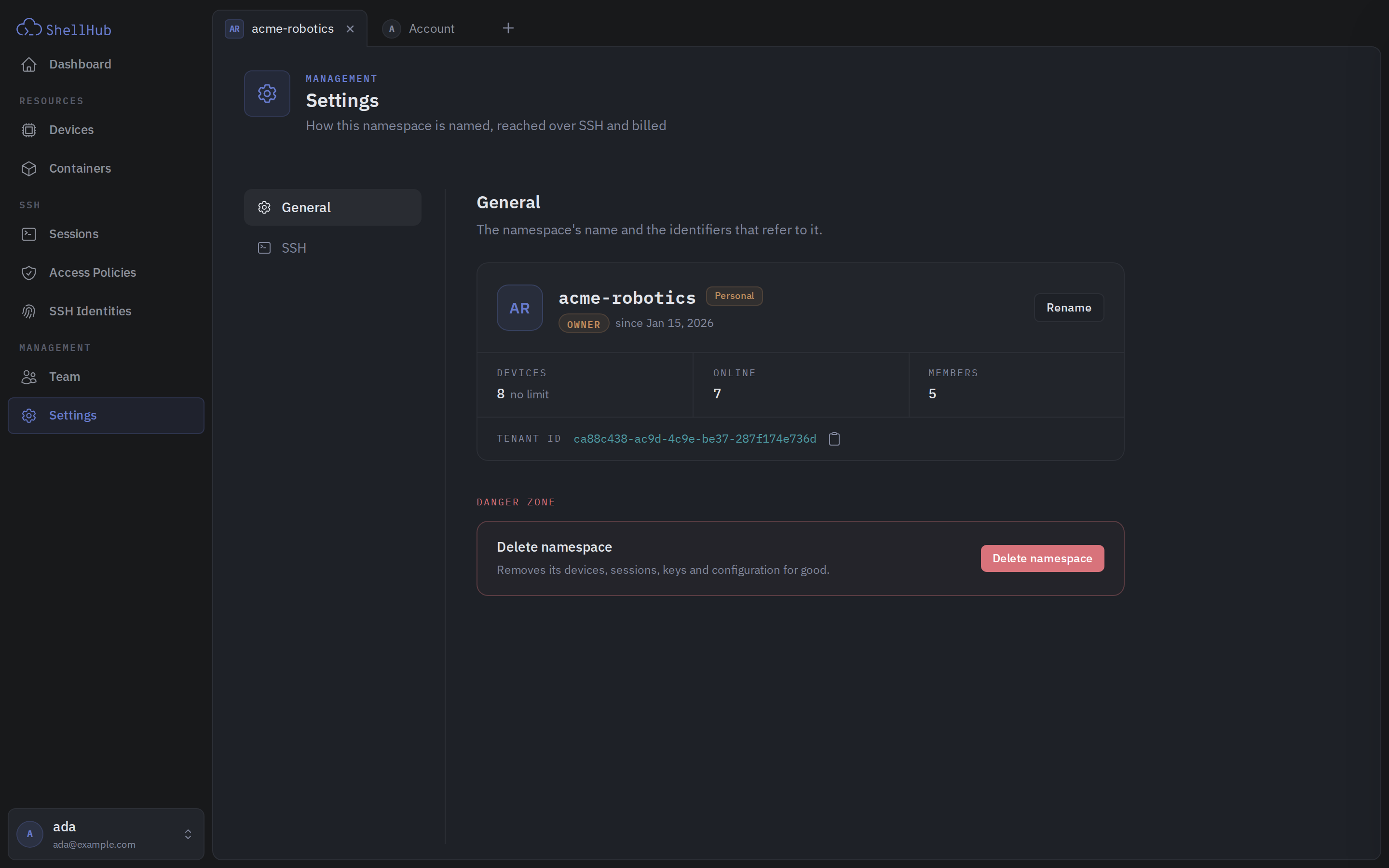
Task: Click the DANGER ZONE heading
Action: click(516, 502)
